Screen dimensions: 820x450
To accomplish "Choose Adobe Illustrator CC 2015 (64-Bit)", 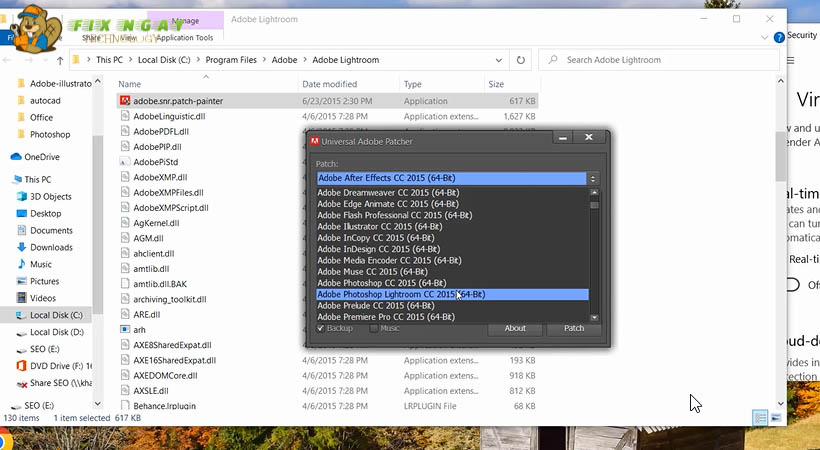I will pos(452,226).
